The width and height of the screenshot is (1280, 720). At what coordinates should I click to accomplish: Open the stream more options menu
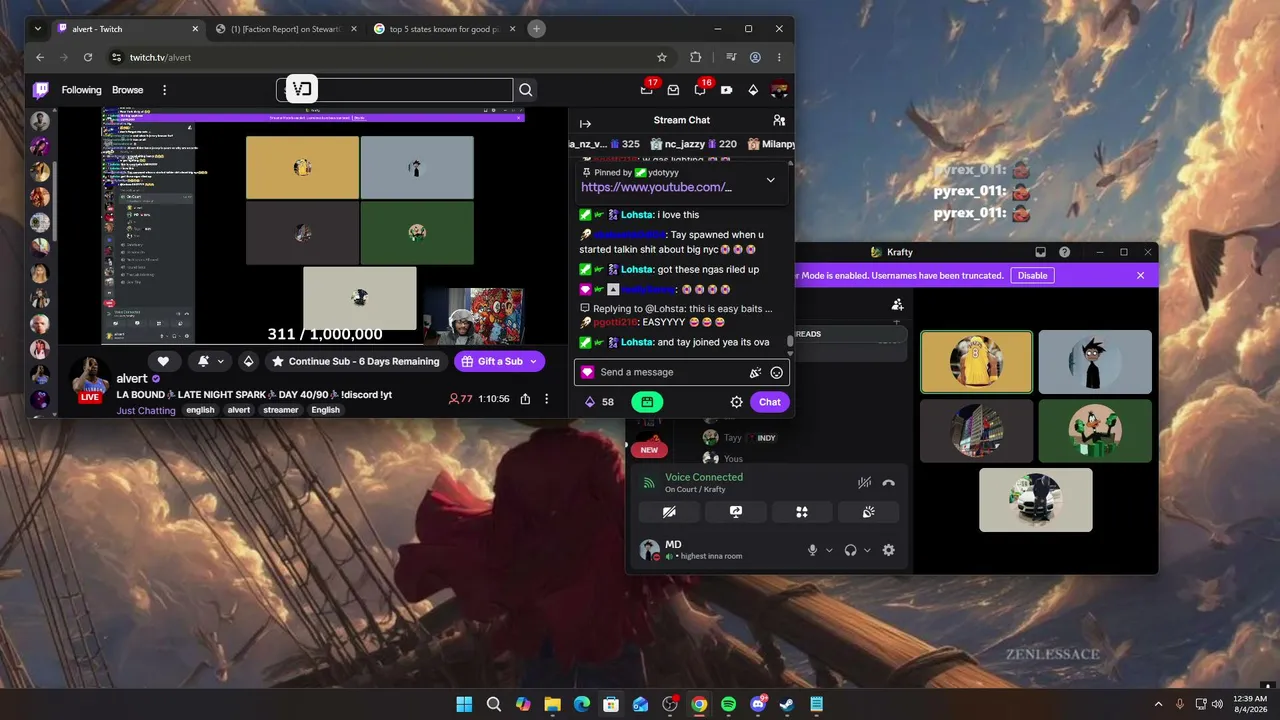pyautogui.click(x=546, y=399)
